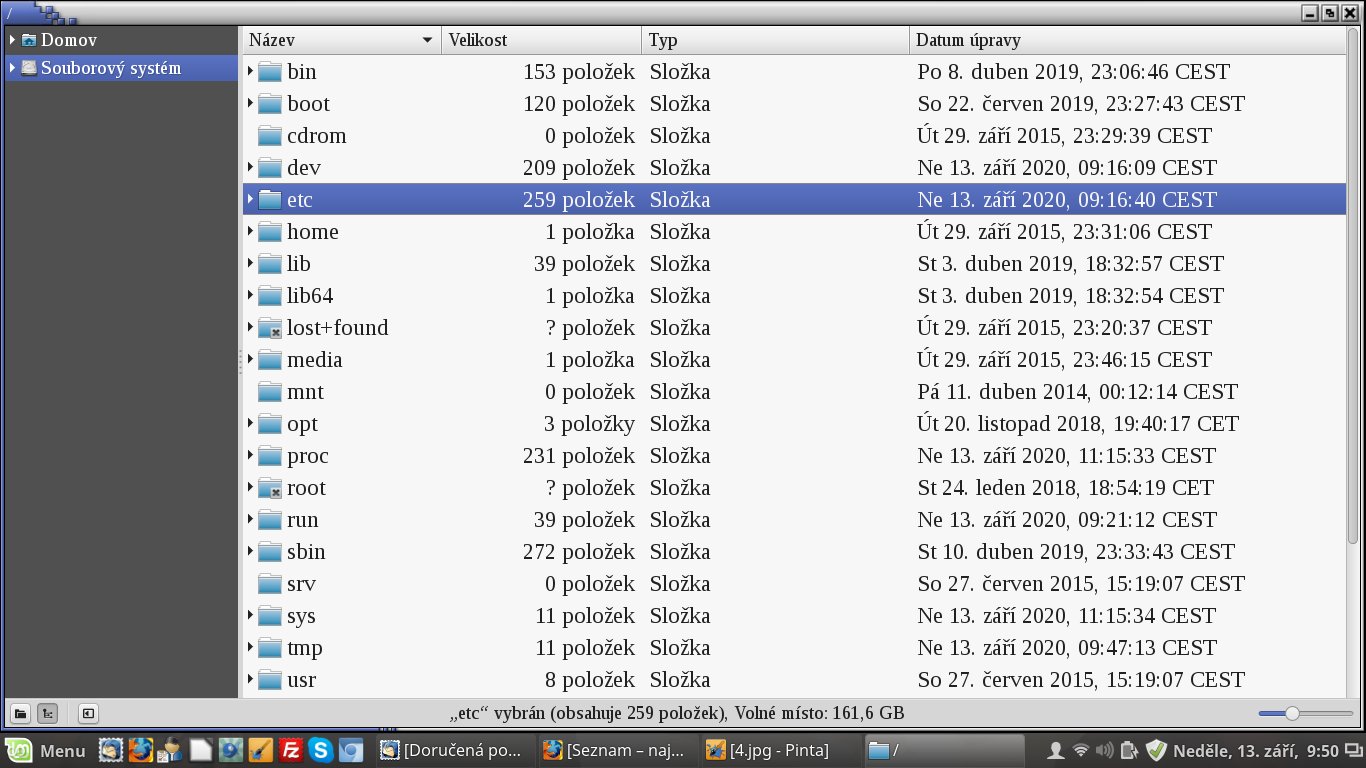Launch FileZilla from the panel
This screenshot has width=1366, height=768.
(x=291, y=750)
